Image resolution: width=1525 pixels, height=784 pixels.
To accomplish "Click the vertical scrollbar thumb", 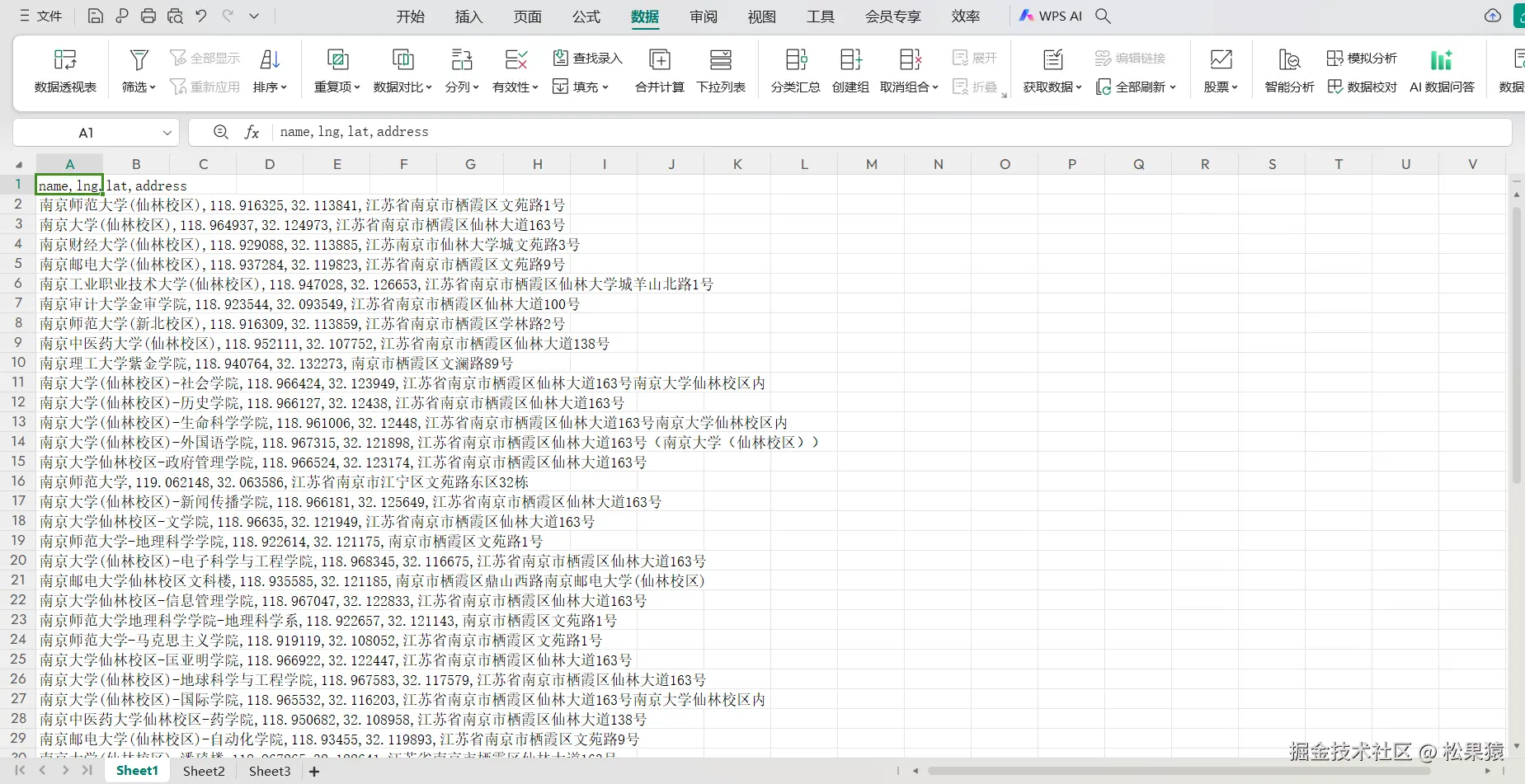I will [x=1516, y=345].
